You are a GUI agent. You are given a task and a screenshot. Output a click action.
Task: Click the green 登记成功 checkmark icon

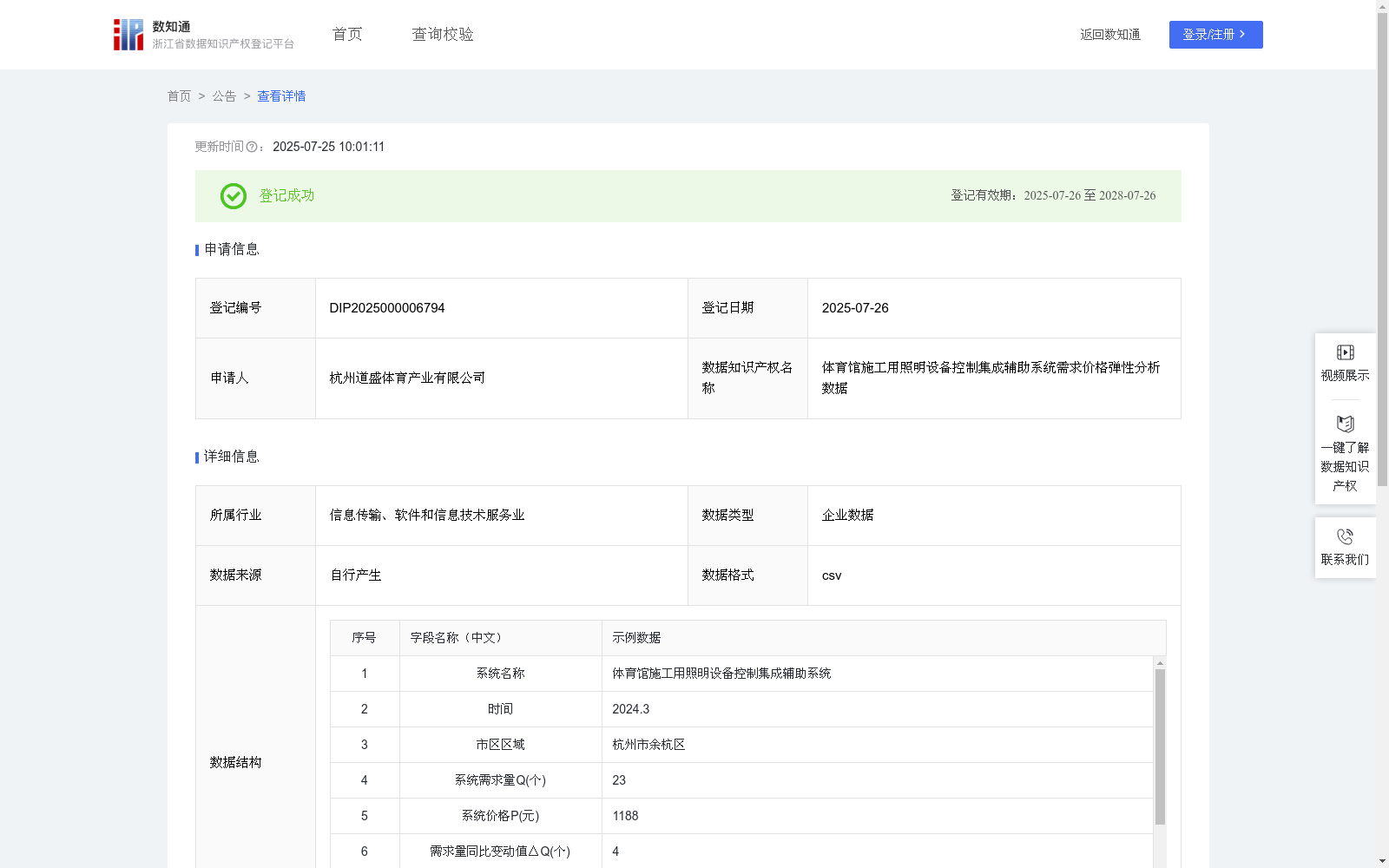click(234, 196)
